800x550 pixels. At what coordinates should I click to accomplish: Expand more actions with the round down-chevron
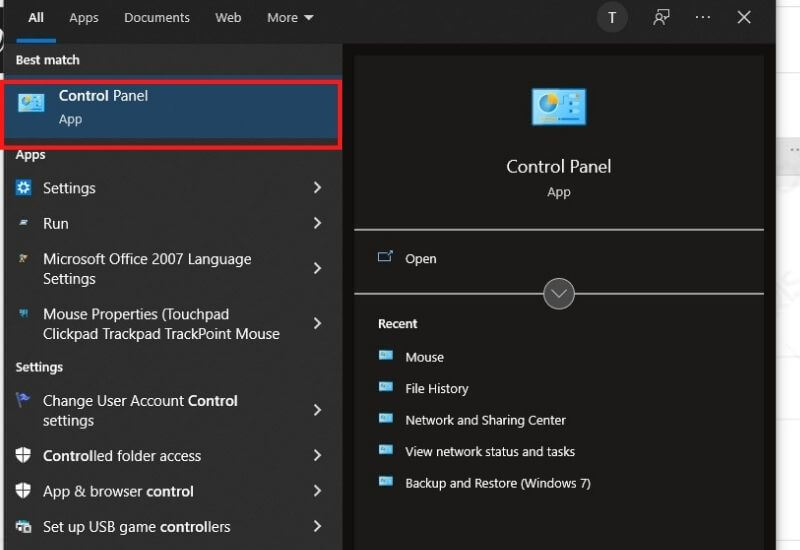(558, 294)
